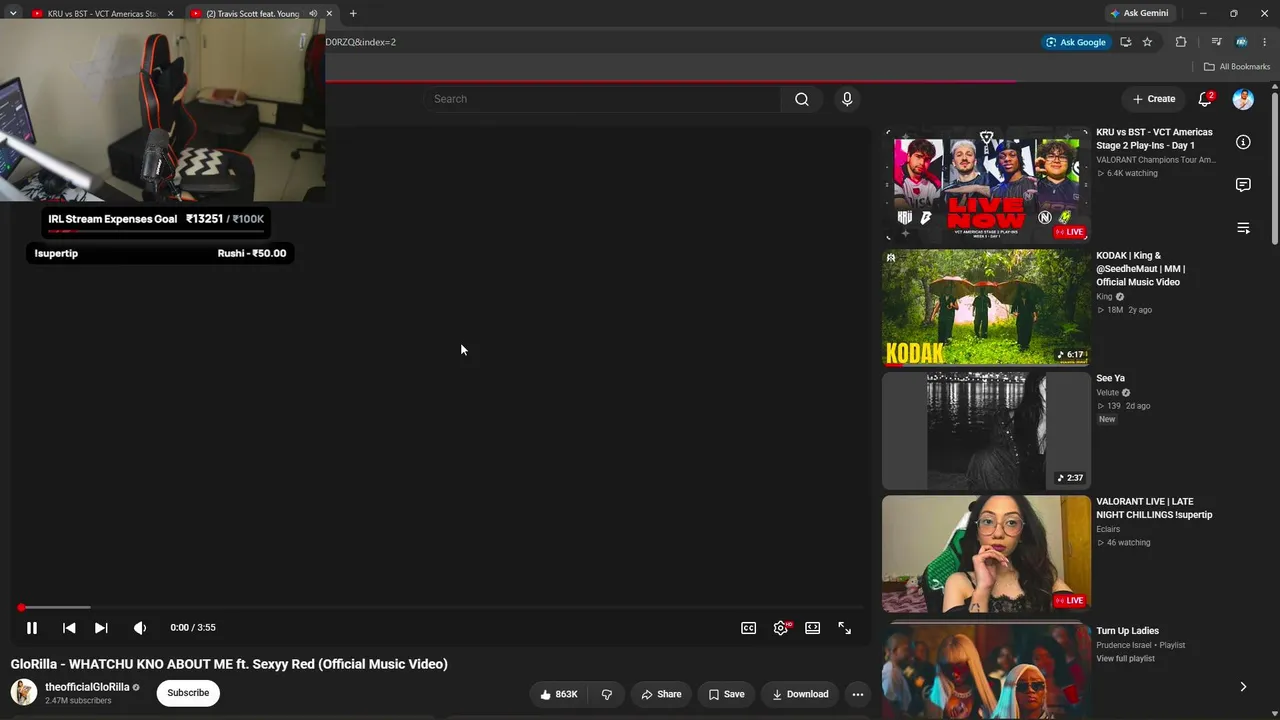Share the GloRilla video
Screen dimensions: 1280x720
[661, 694]
